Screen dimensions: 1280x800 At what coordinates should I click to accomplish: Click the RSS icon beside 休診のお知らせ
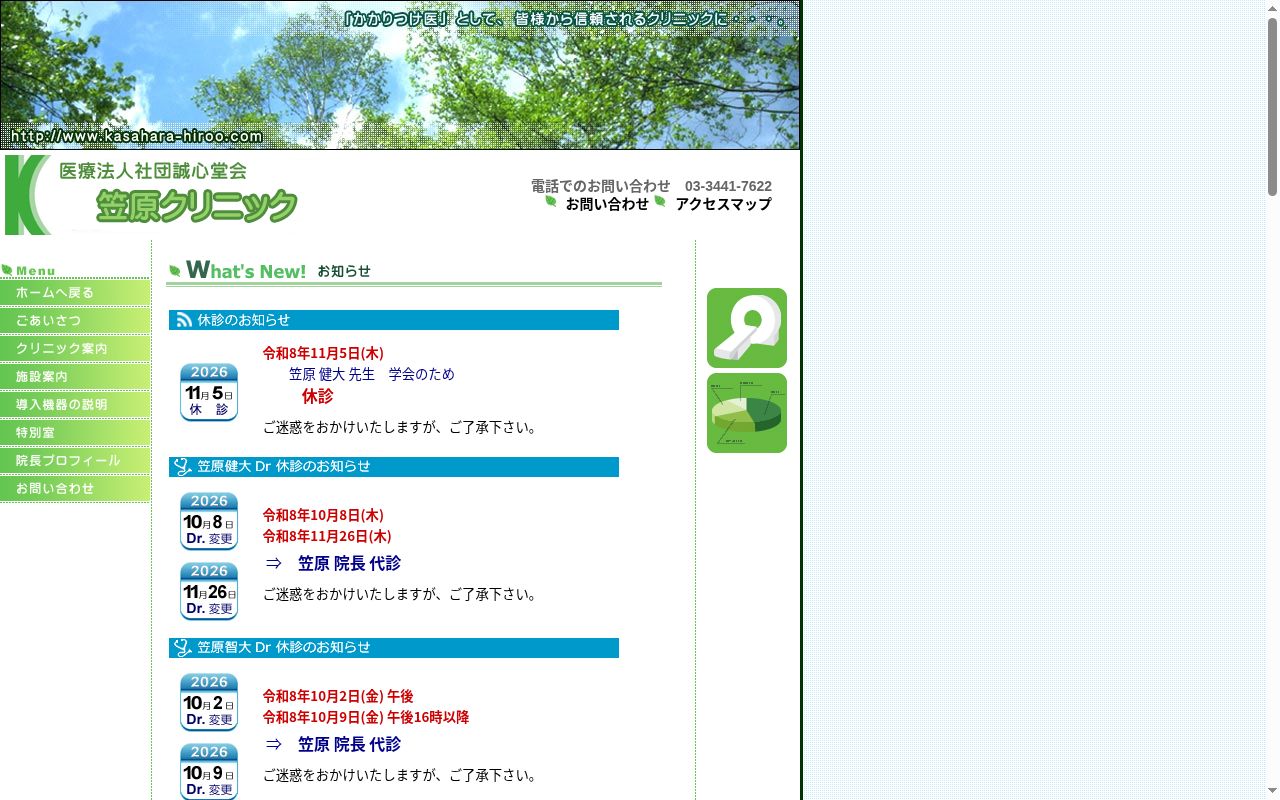click(x=184, y=320)
